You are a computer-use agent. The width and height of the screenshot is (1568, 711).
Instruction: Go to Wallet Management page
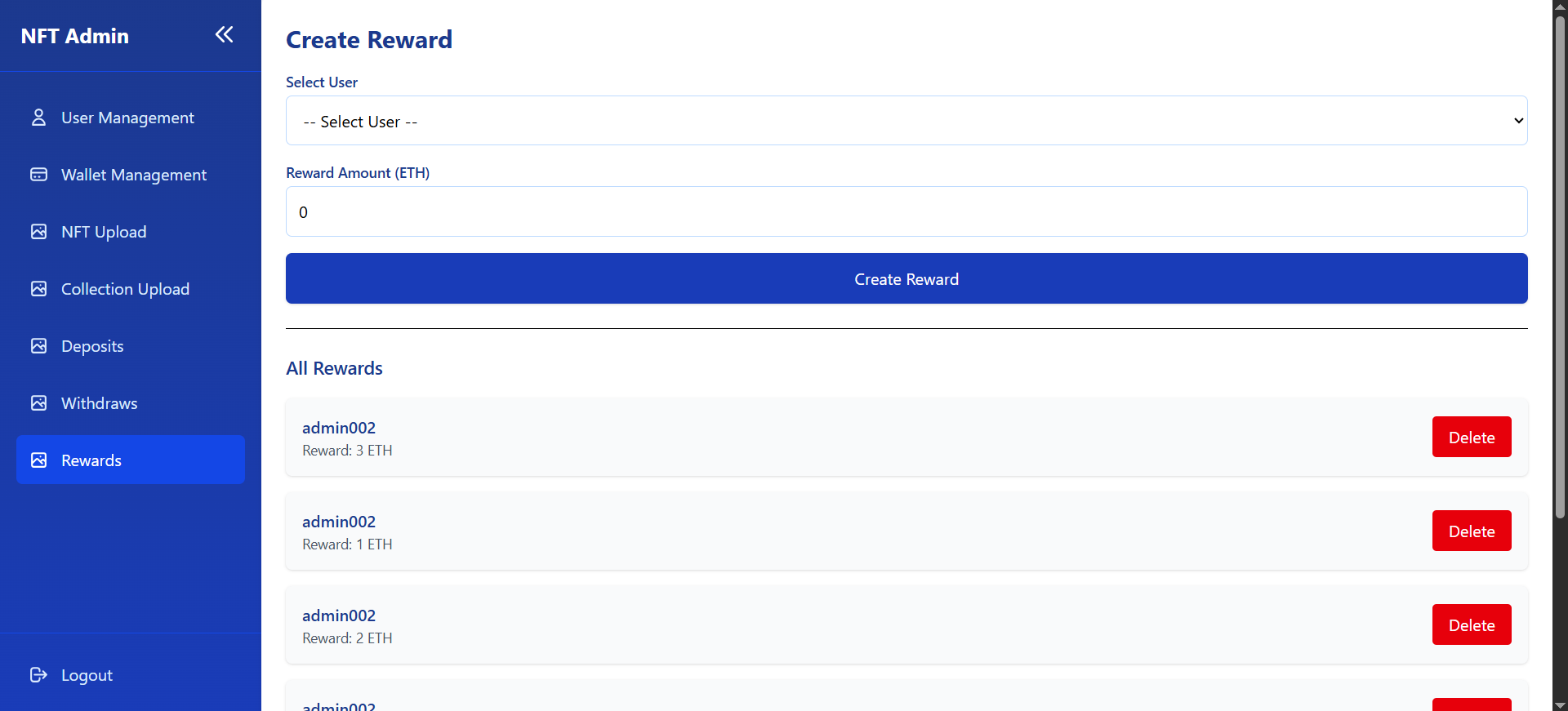point(134,175)
